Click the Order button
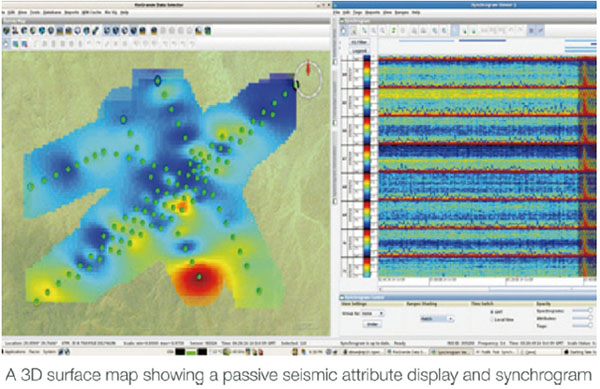 pos(372,324)
